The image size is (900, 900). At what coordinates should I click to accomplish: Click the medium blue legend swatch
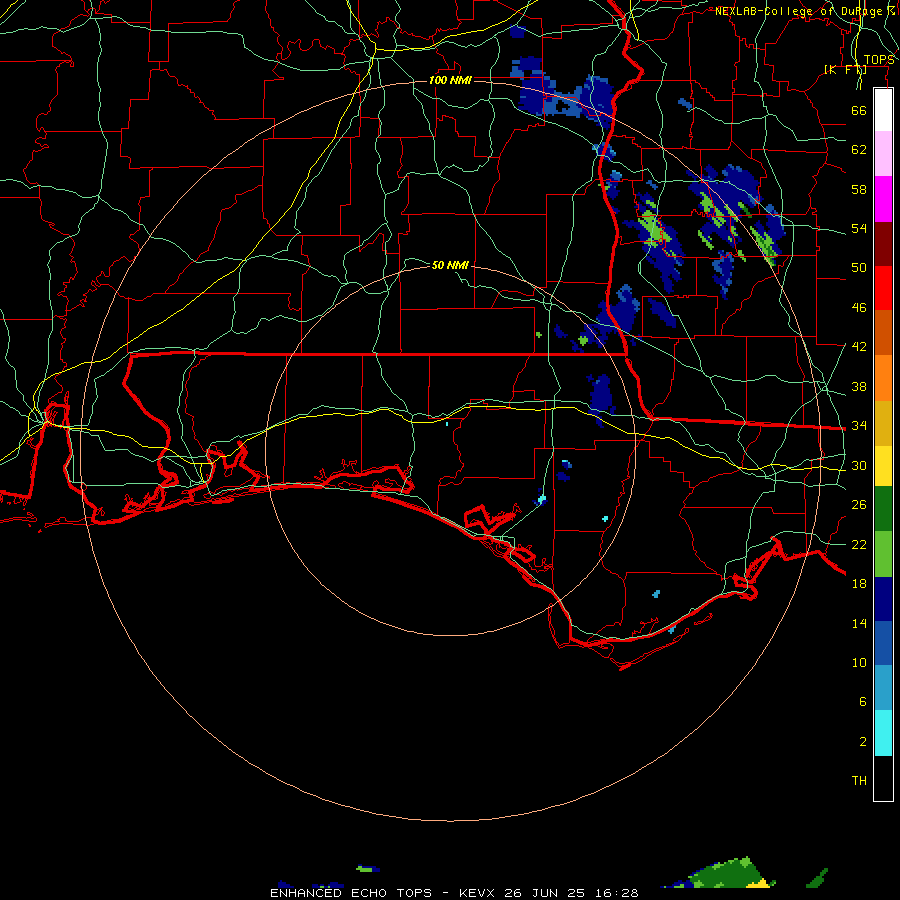pyautogui.click(x=883, y=643)
